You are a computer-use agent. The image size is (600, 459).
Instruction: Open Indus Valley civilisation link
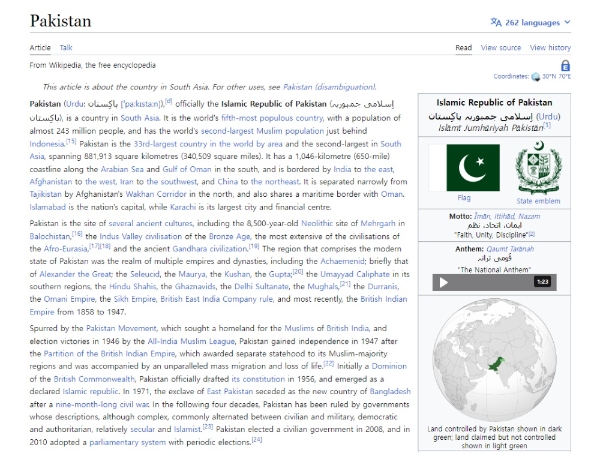tap(140, 236)
